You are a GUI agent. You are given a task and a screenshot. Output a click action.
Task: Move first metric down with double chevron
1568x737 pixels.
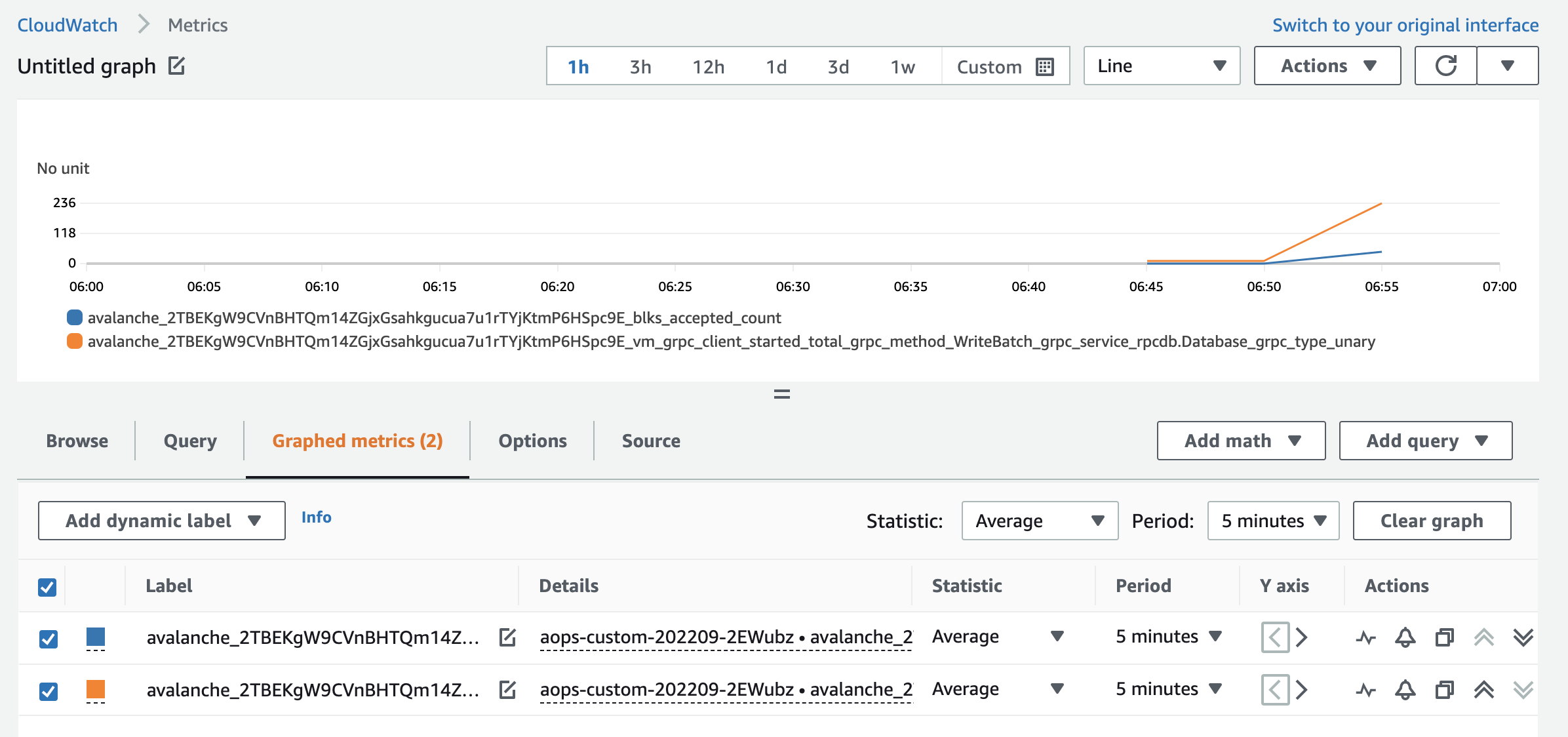pos(1523,637)
